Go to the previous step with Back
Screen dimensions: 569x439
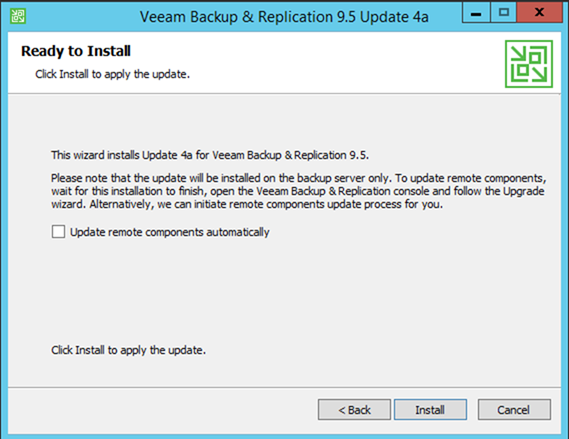coord(354,410)
